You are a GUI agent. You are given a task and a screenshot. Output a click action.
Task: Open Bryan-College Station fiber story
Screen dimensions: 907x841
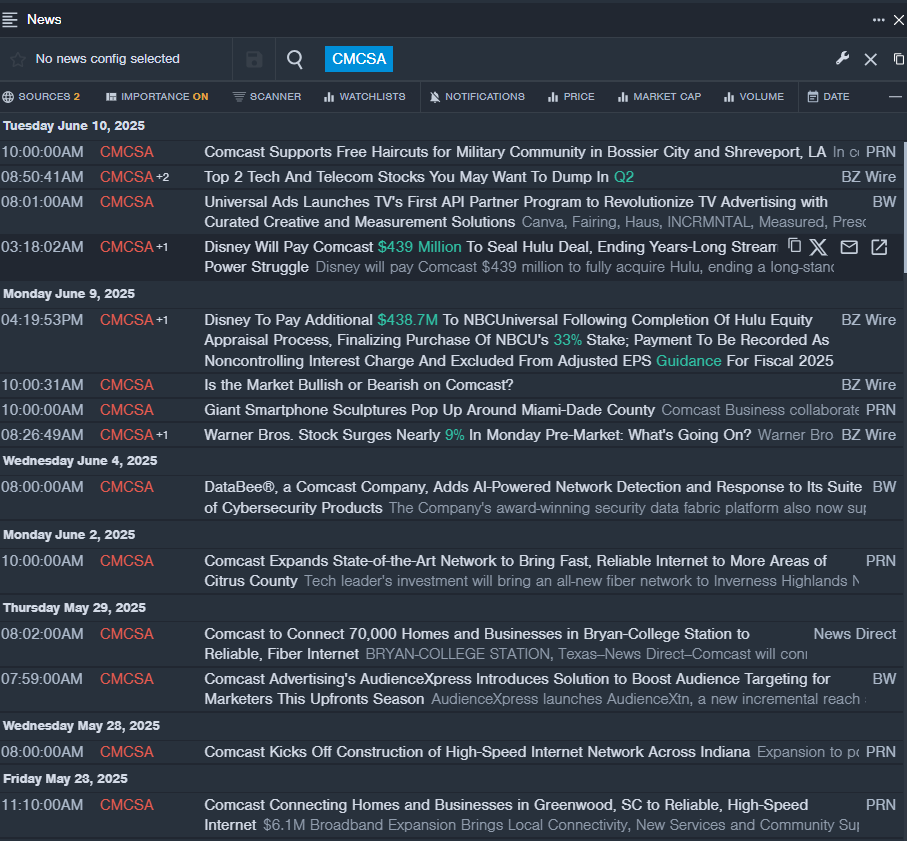477,644
